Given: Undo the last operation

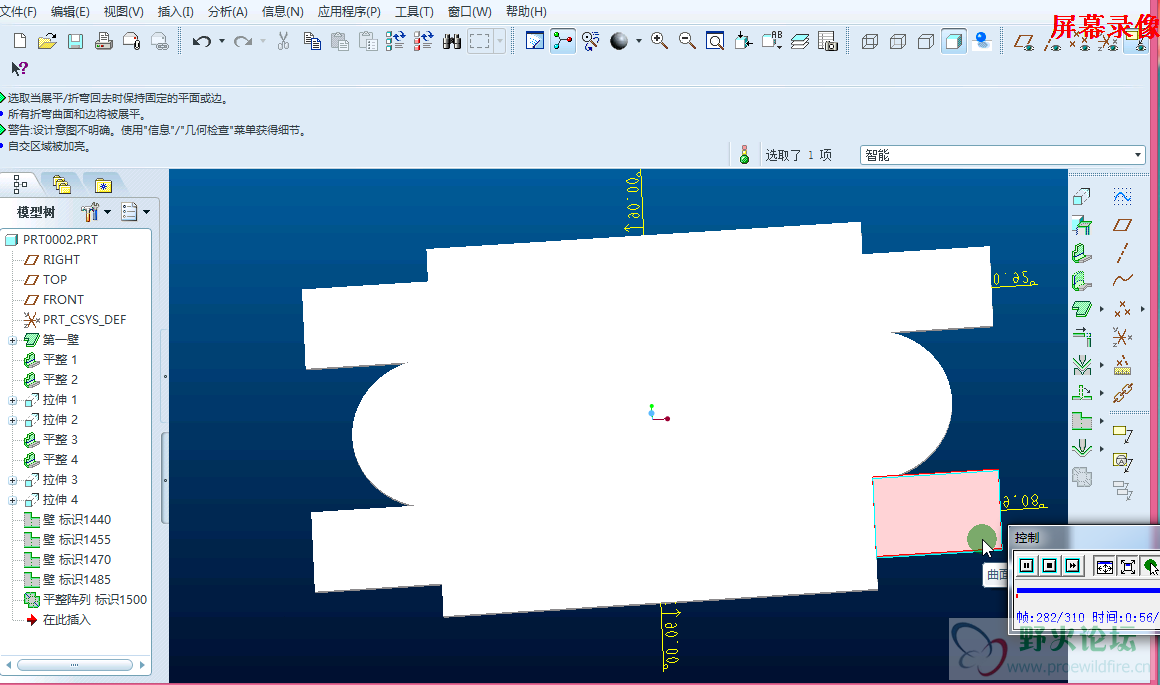Looking at the screenshot, I should click(201, 41).
